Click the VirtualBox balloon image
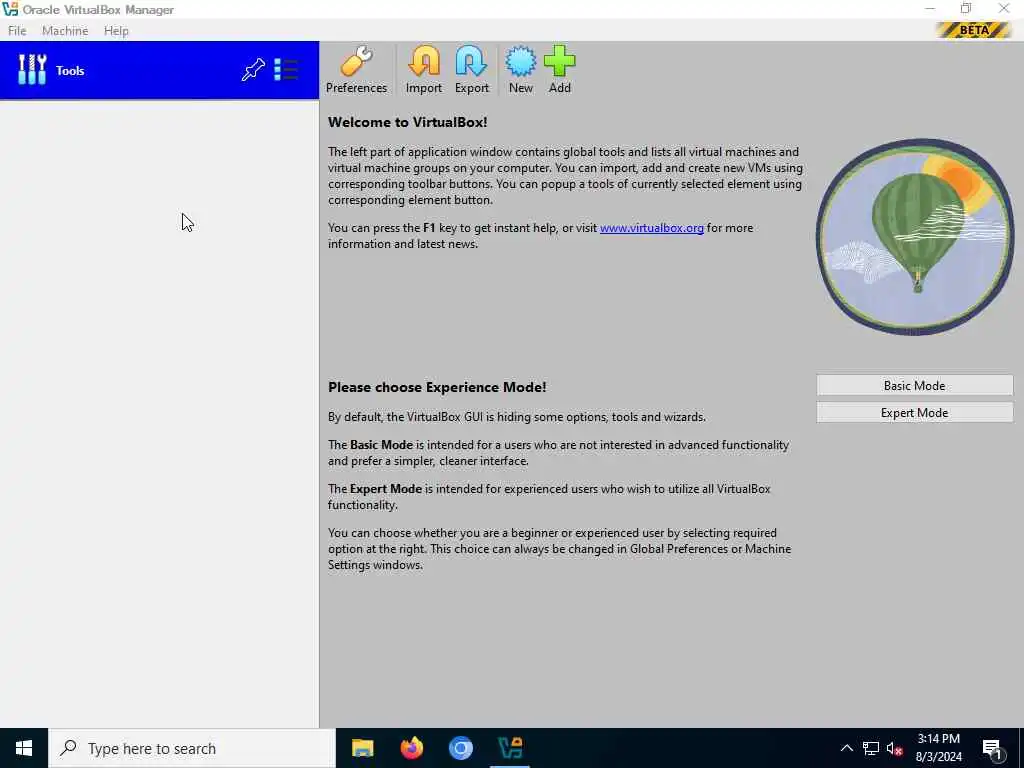Viewport: 1024px width, 768px height. (914, 236)
